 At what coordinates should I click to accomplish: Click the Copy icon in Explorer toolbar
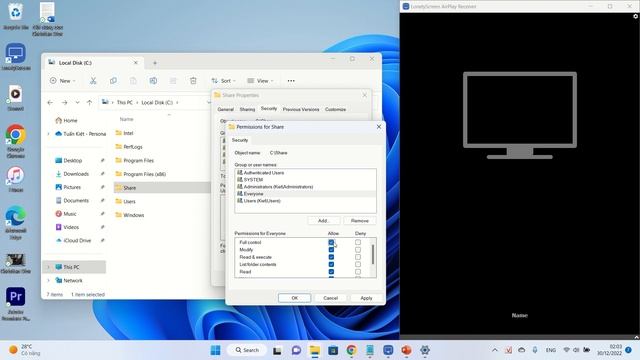pos(113,81)
